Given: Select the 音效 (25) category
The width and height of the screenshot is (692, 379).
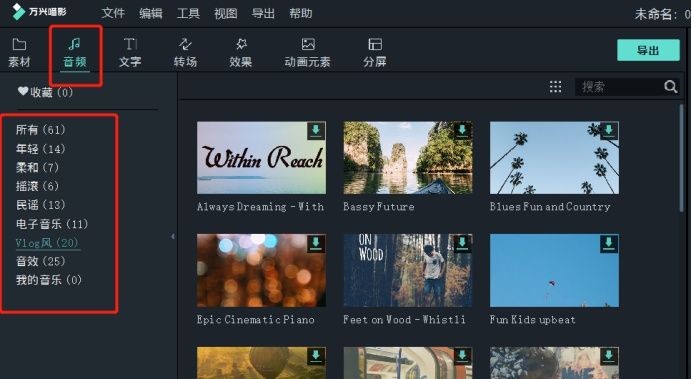Looking at the screenshot, I should [x=40, y=261].
